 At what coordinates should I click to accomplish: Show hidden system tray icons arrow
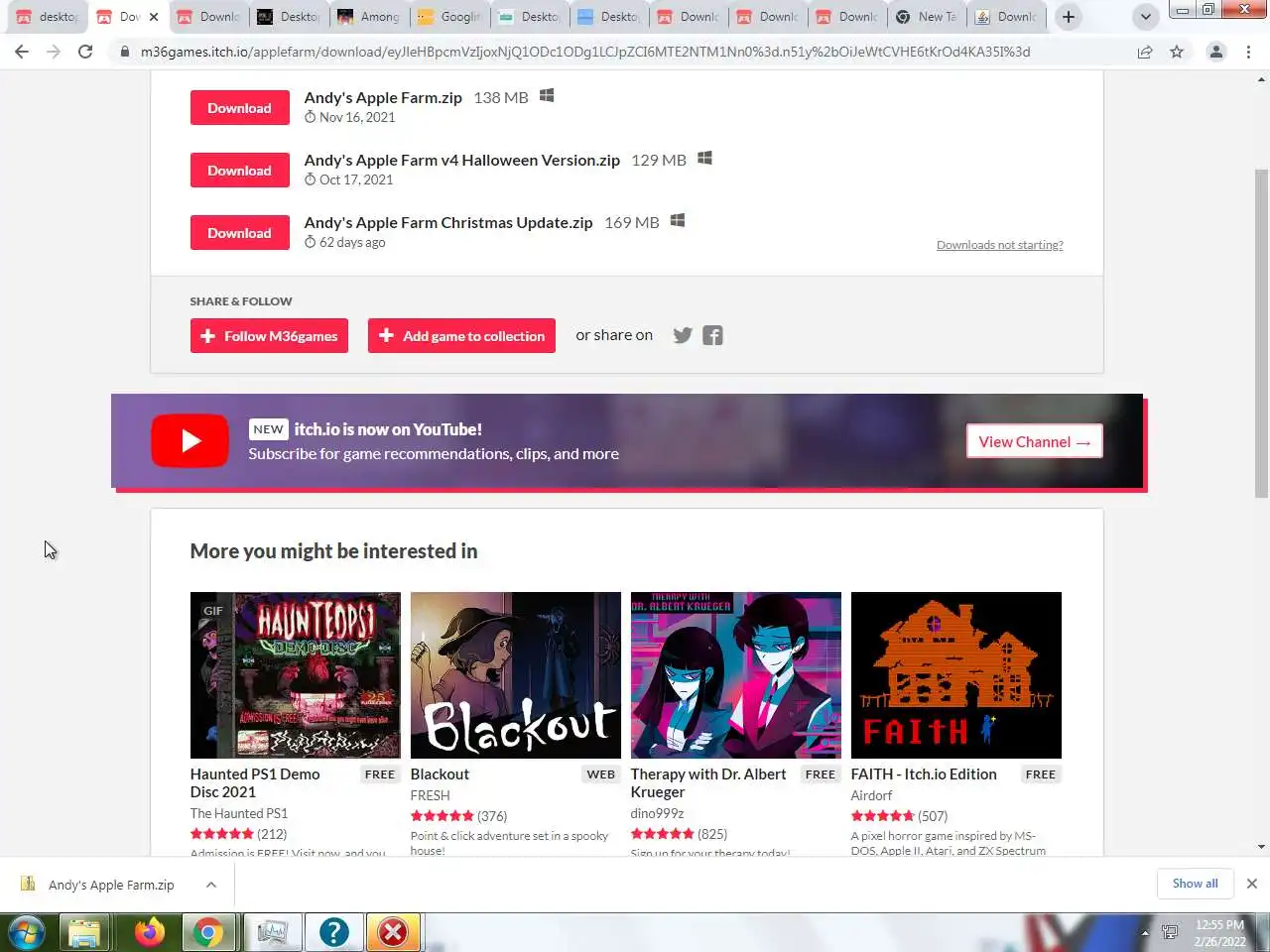point(1145,933)
